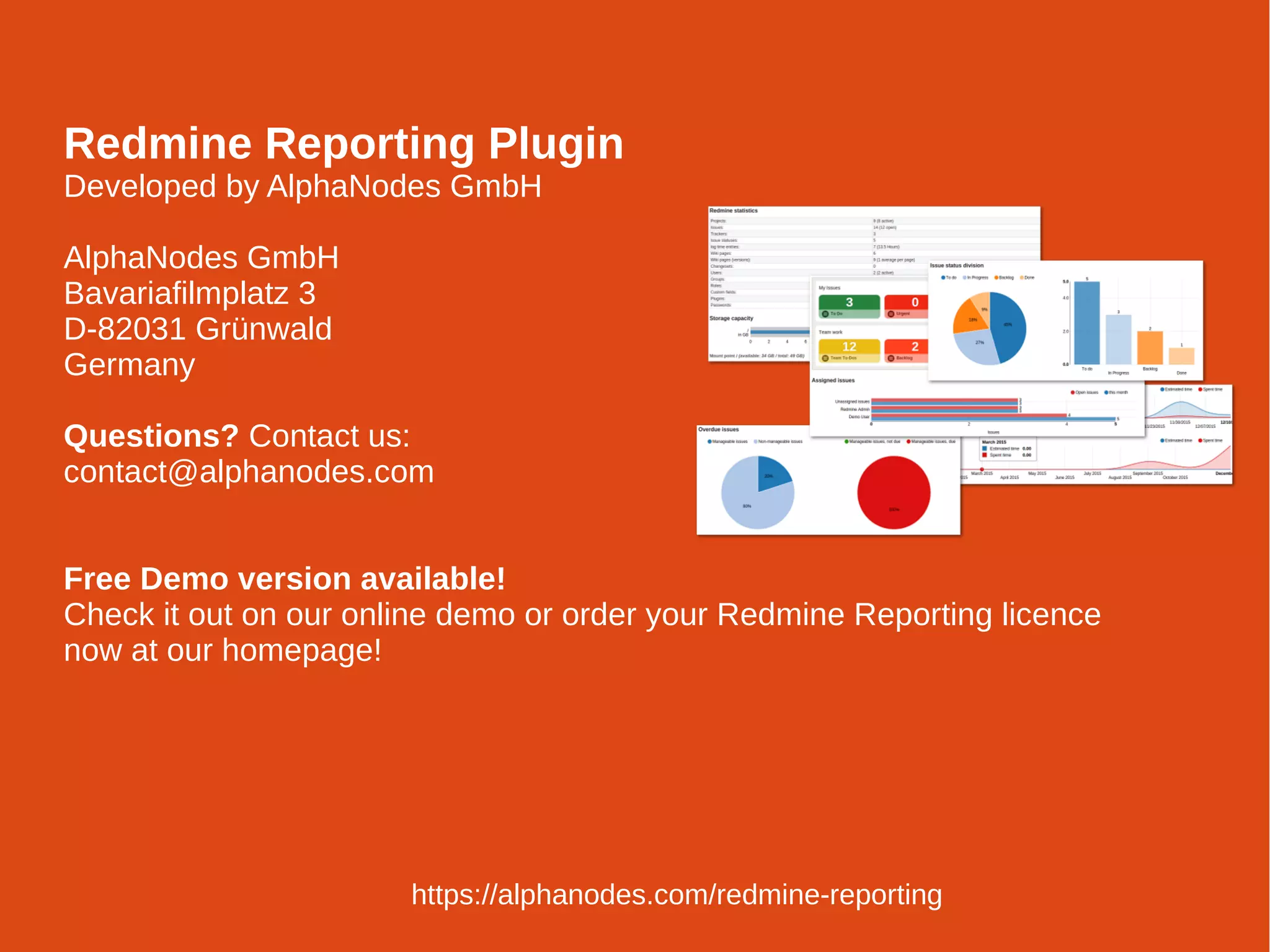Toggle 'To do' legend entry in issue status chart
Viewport: 1270px width, 952px height.
[x=949, y=278]
